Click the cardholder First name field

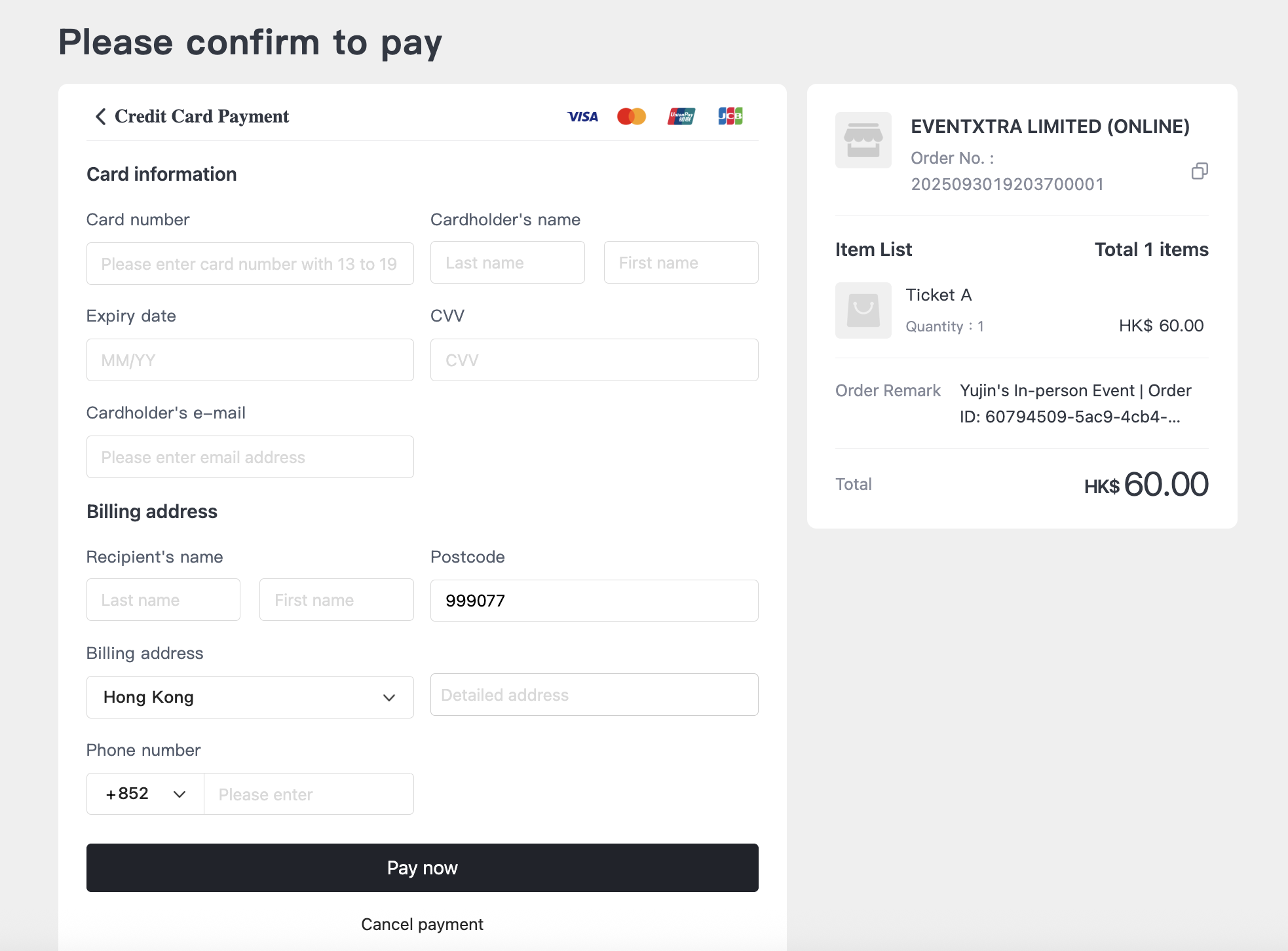coord(681,263)
